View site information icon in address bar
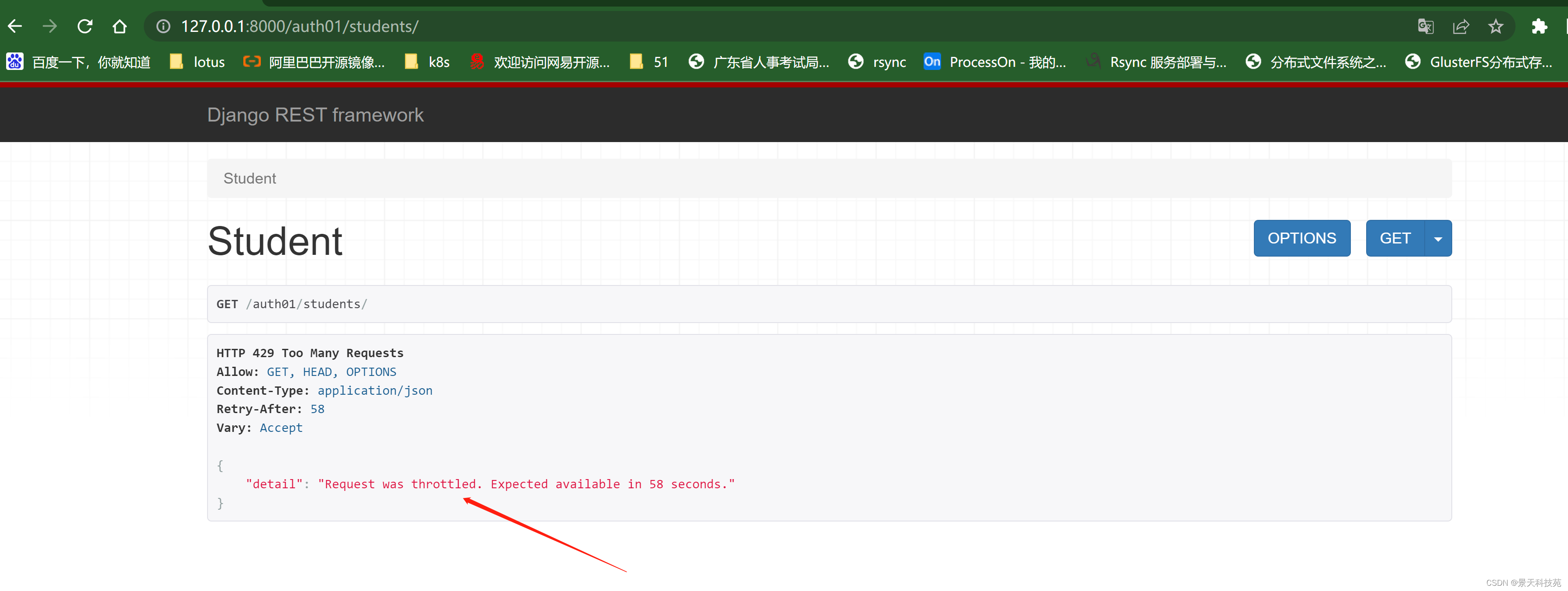The width and height of the screenshot is (1568, 591). click(163, 26)
